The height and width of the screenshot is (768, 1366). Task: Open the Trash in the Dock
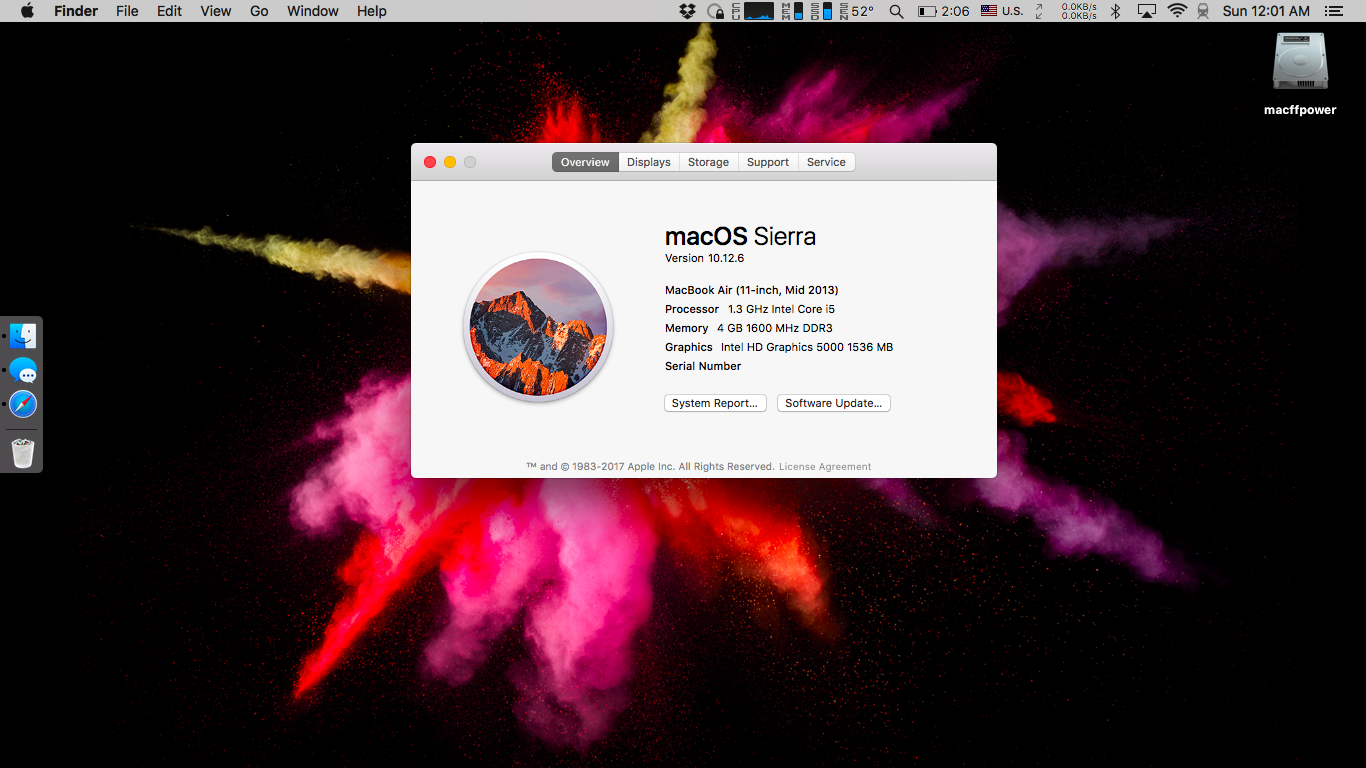(23, 452)
